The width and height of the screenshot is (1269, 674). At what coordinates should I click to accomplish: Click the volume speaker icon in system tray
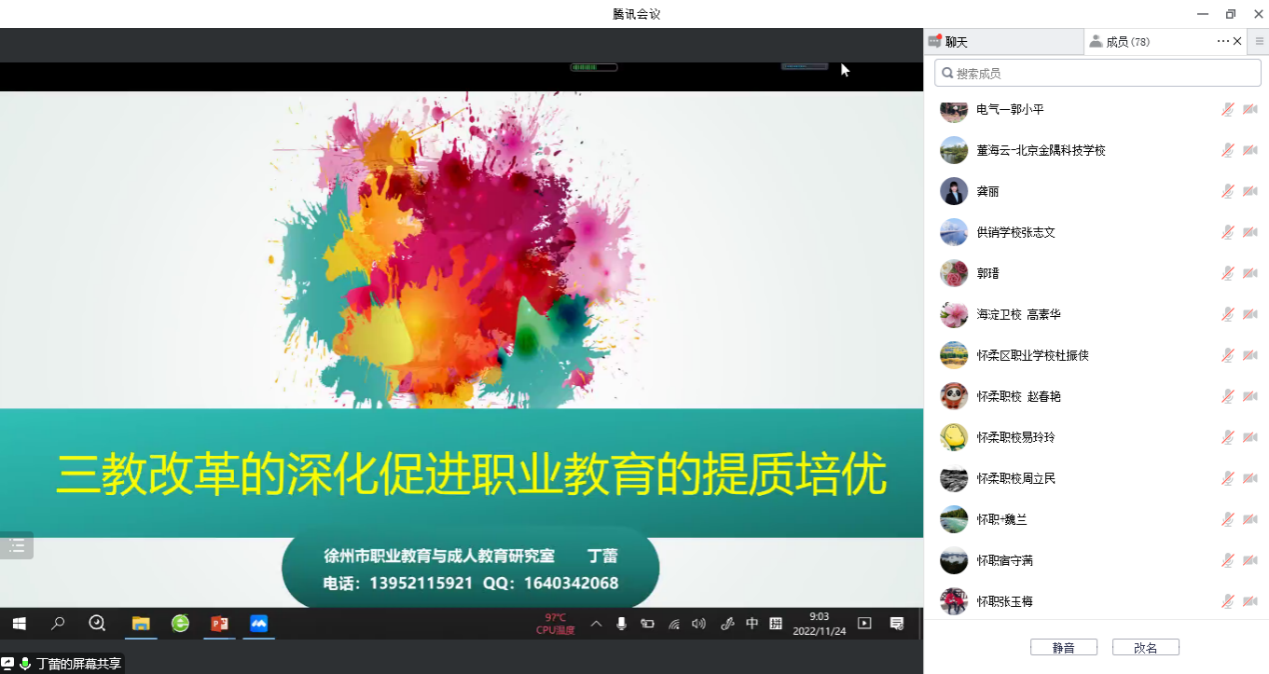point(698,624)
